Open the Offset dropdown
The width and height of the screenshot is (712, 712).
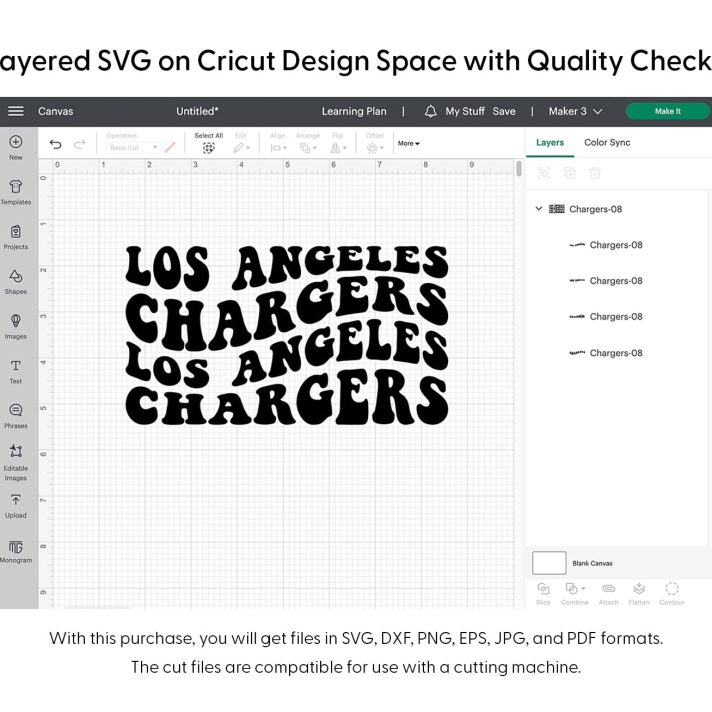click(375, 148)
